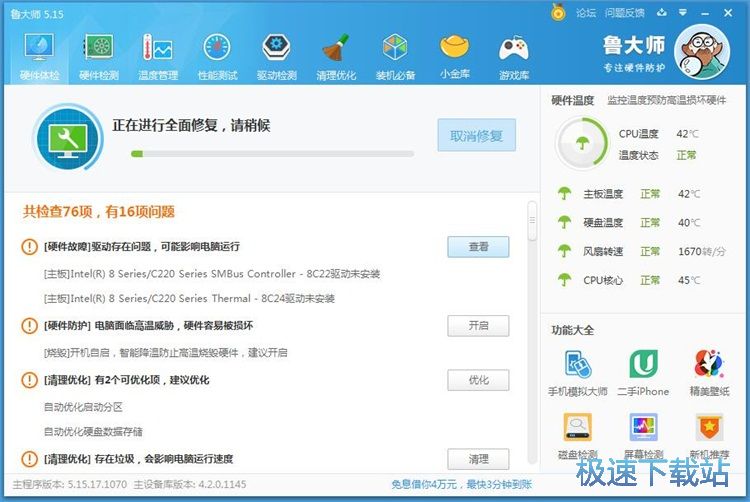The width and height of the screenshot is (750, 502).
Task: Click the 鲁大师 mascot avatar
Action: 702,52
